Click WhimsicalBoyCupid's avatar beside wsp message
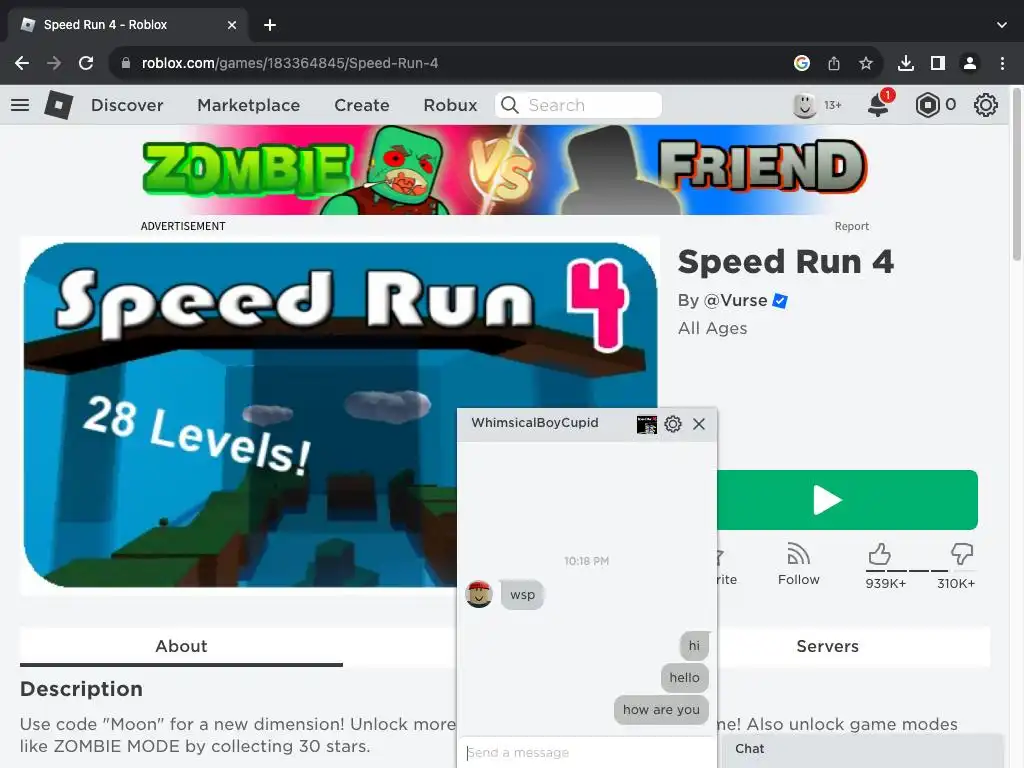 [479, 594]
